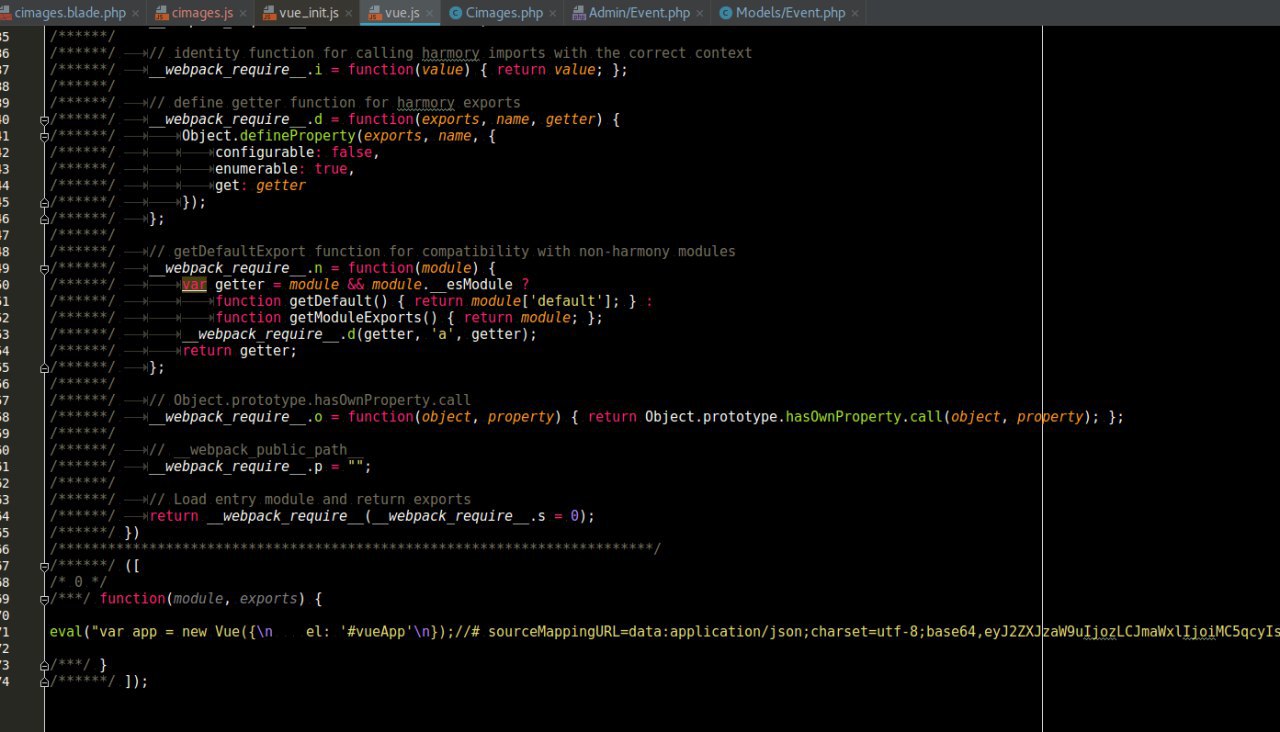Screen dimensions: 1280x732
Task: Click the 'configurable' property name
Action: click(x=265, y=152)
